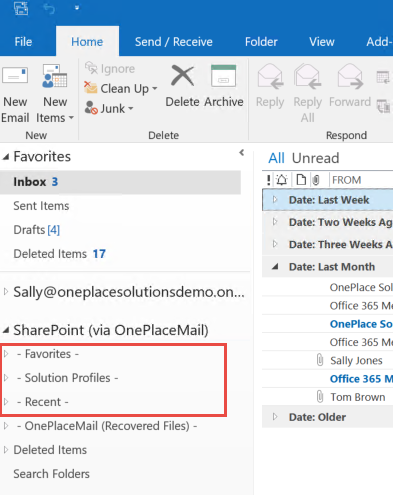The image size is (393, 495).
Task: Open Deleted Items 17 in Favorites
Action: [59, 254]
